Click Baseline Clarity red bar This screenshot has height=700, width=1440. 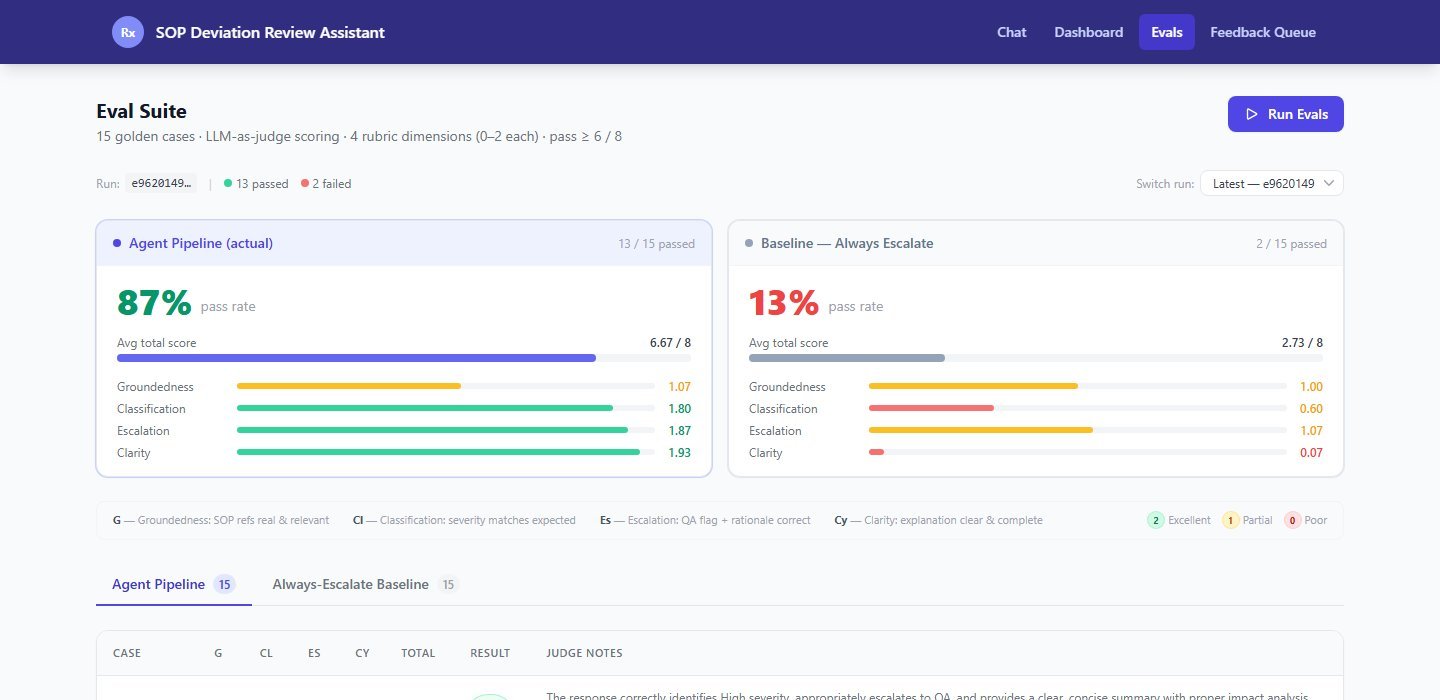[876, 452]
